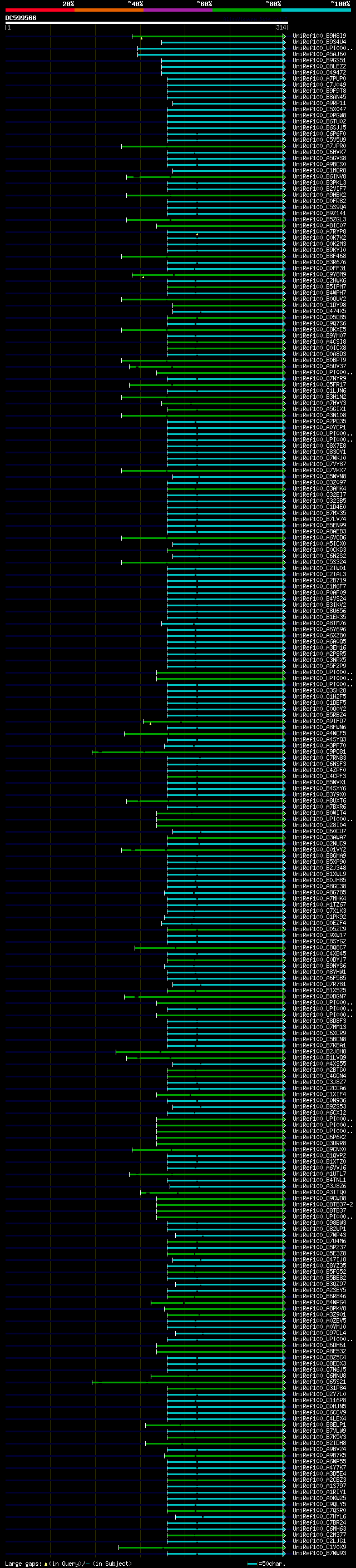The width and height of the screenshot is (356, 1568).
Task: Select the UniRef100_B7WW93 entry
Action: tap(319, 1553)
